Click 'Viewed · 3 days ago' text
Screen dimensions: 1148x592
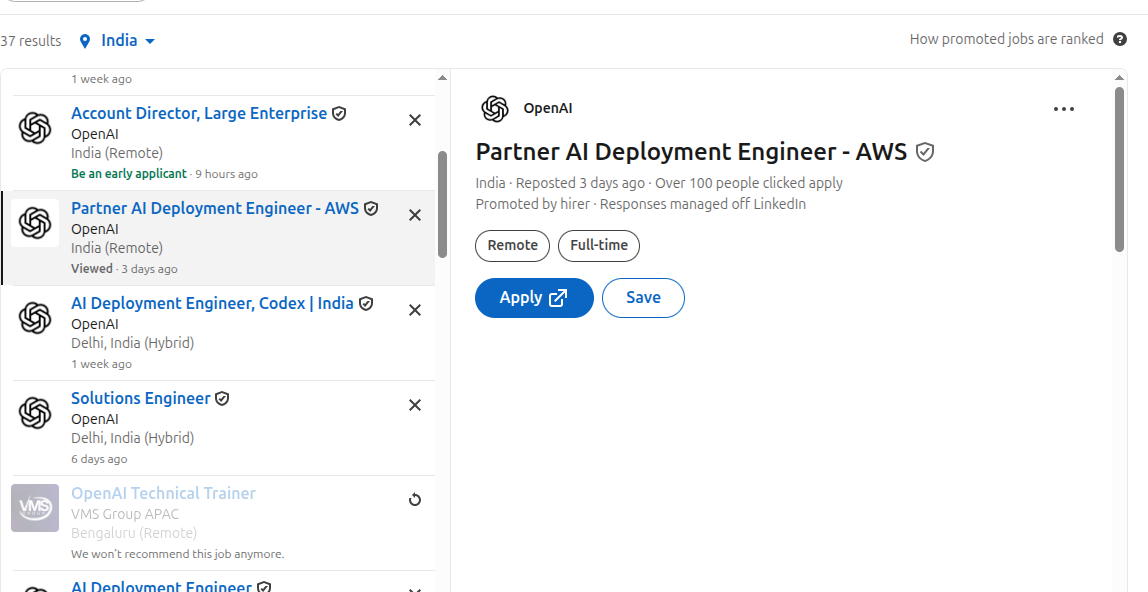click(x=124, y=269)
